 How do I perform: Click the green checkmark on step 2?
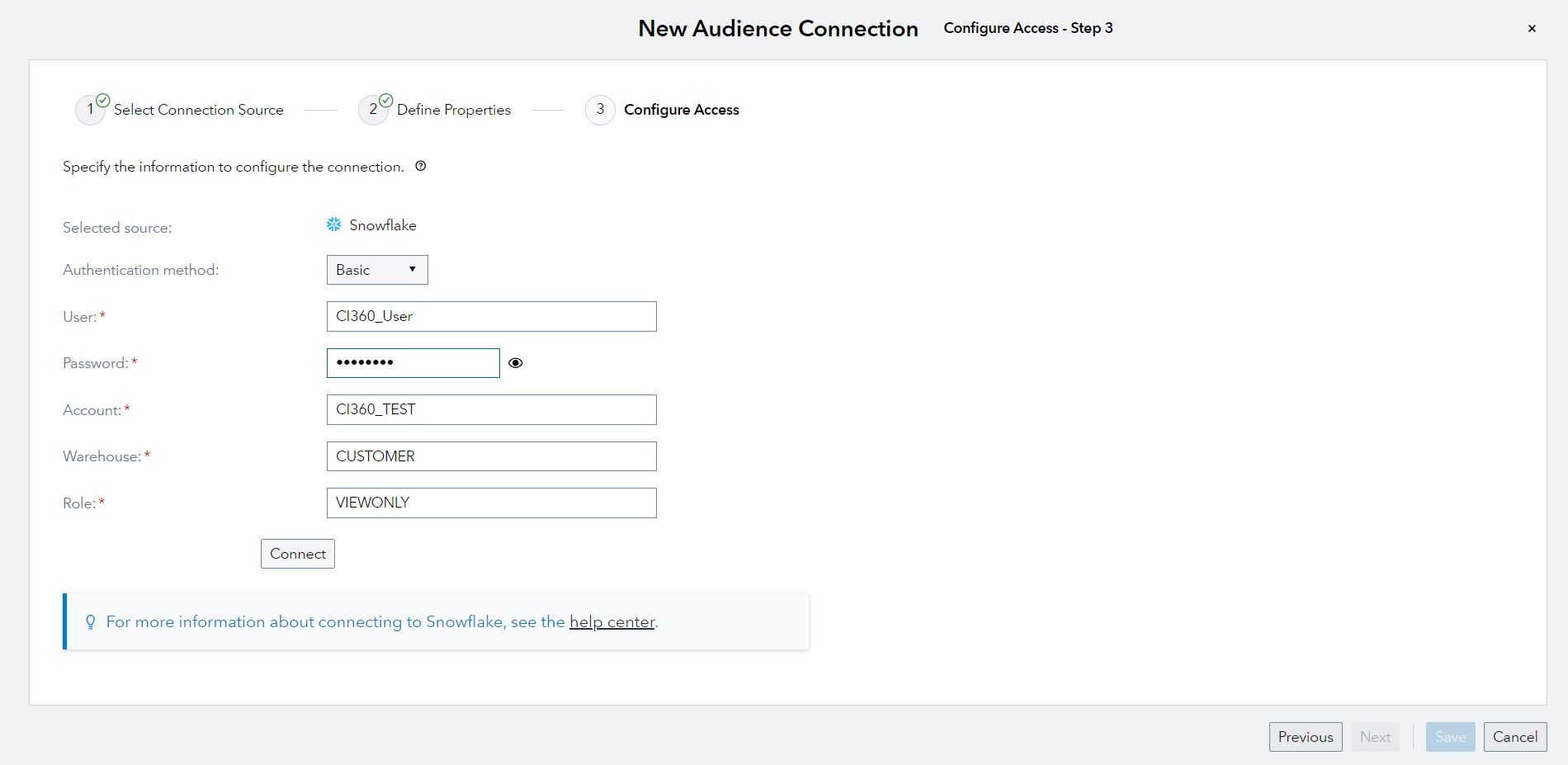click(x=385, y=99)
